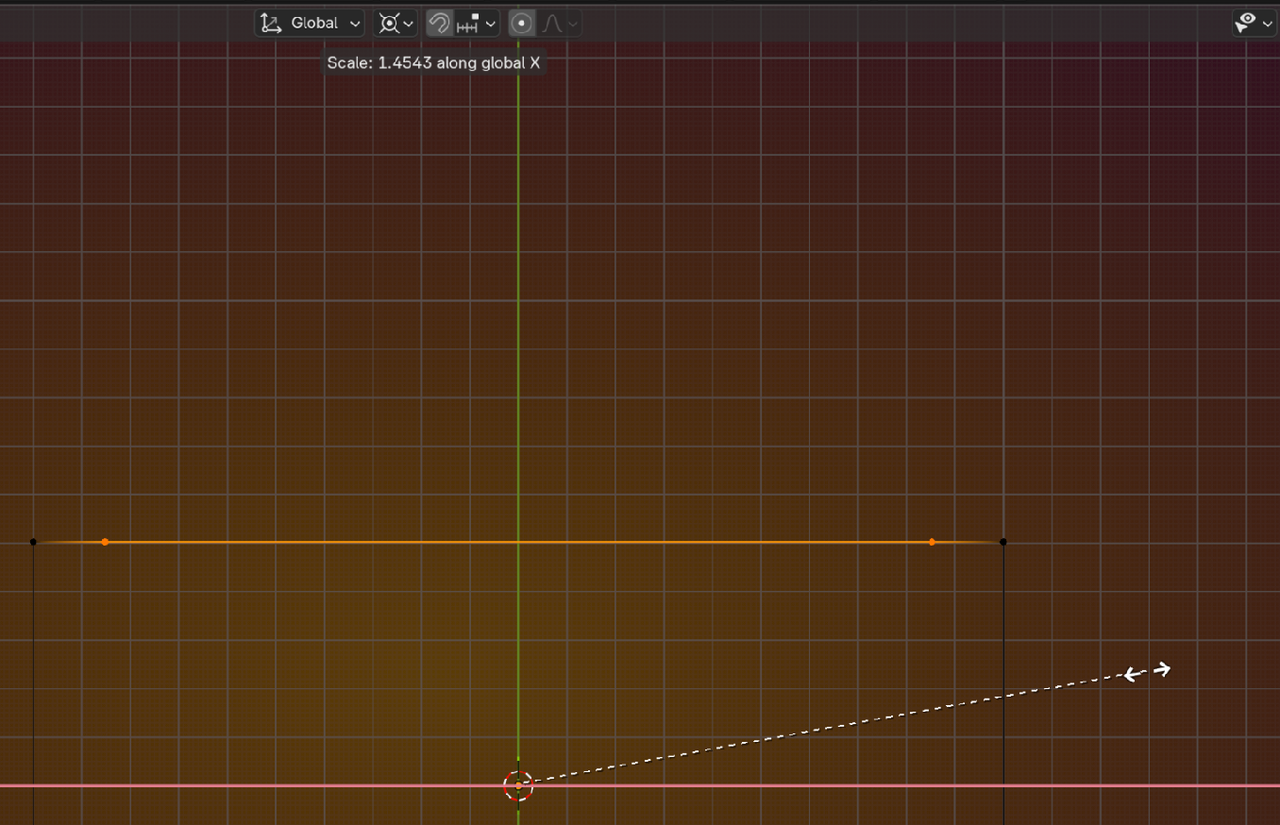This screenshot has height=825, width=1280.
Task: Open the snap settings dropdown arrow
Action: [x=490, y=23]
